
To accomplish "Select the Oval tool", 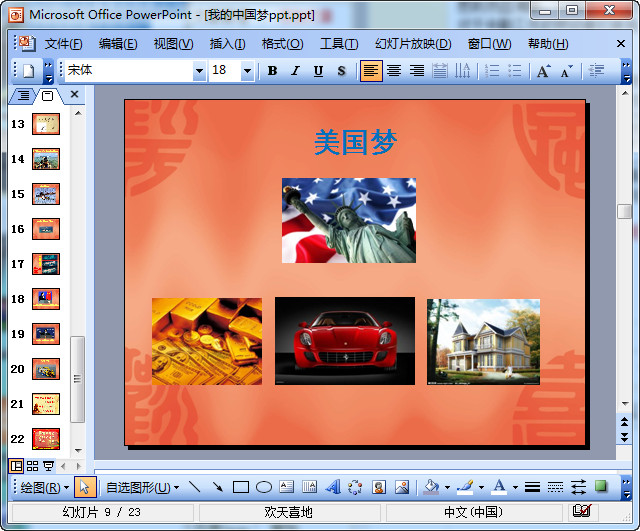I will point(264,487).
